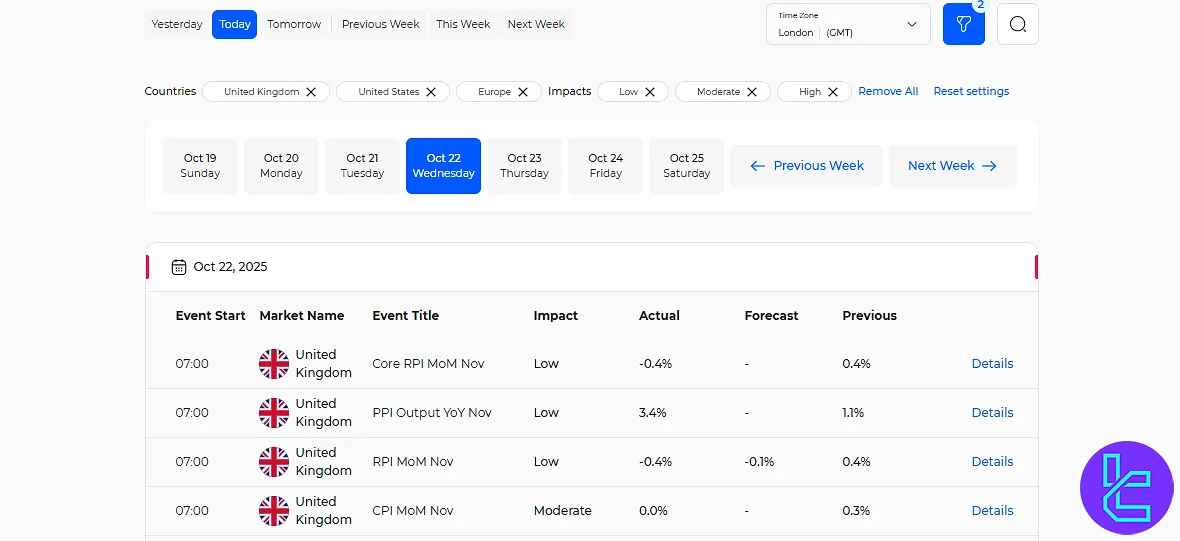Switch to the Yesterday tab
This screenshot has height=541, width=1180.
[177, 24]
